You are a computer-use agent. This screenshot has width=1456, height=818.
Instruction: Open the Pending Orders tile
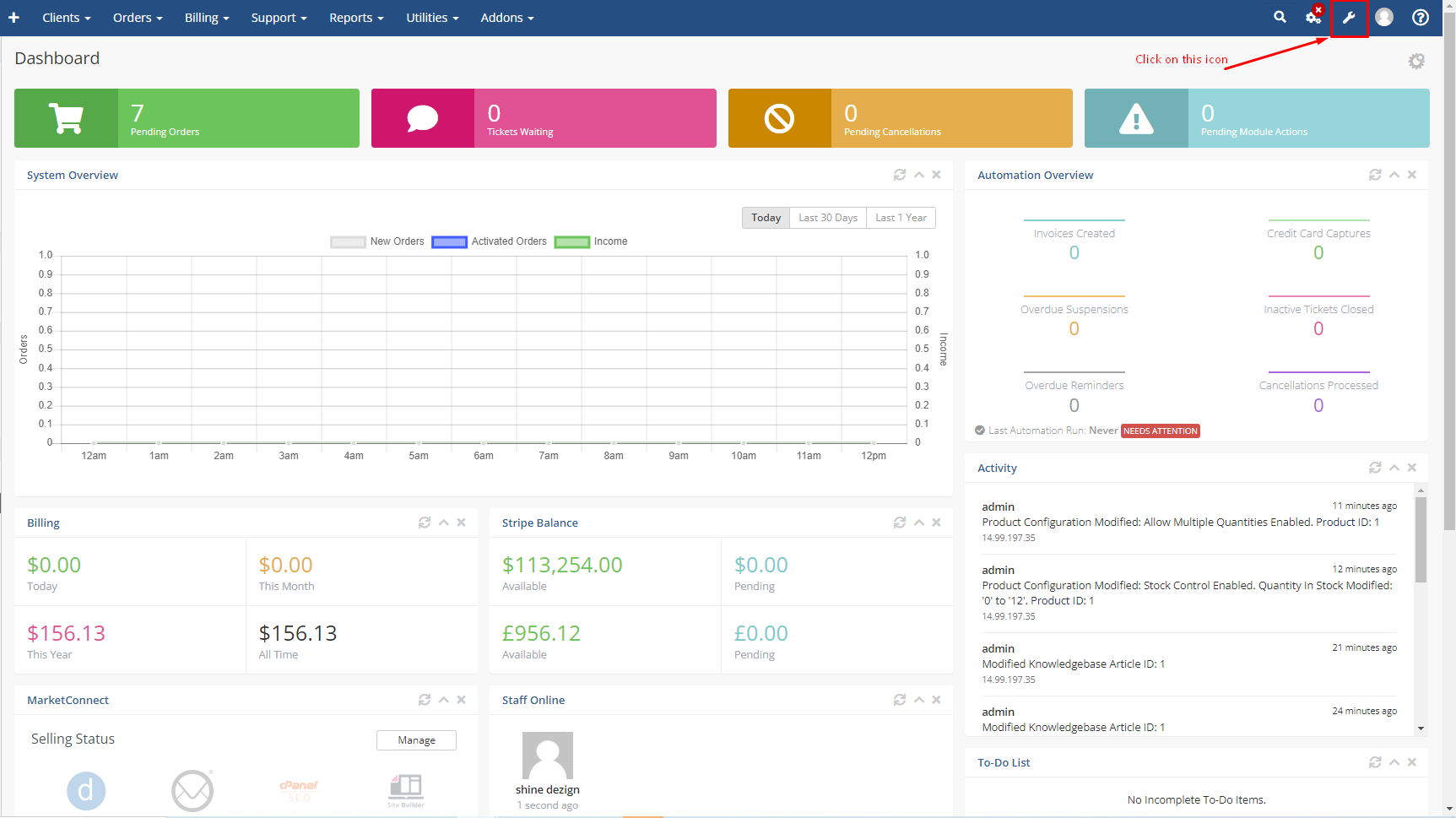point(187,118)
